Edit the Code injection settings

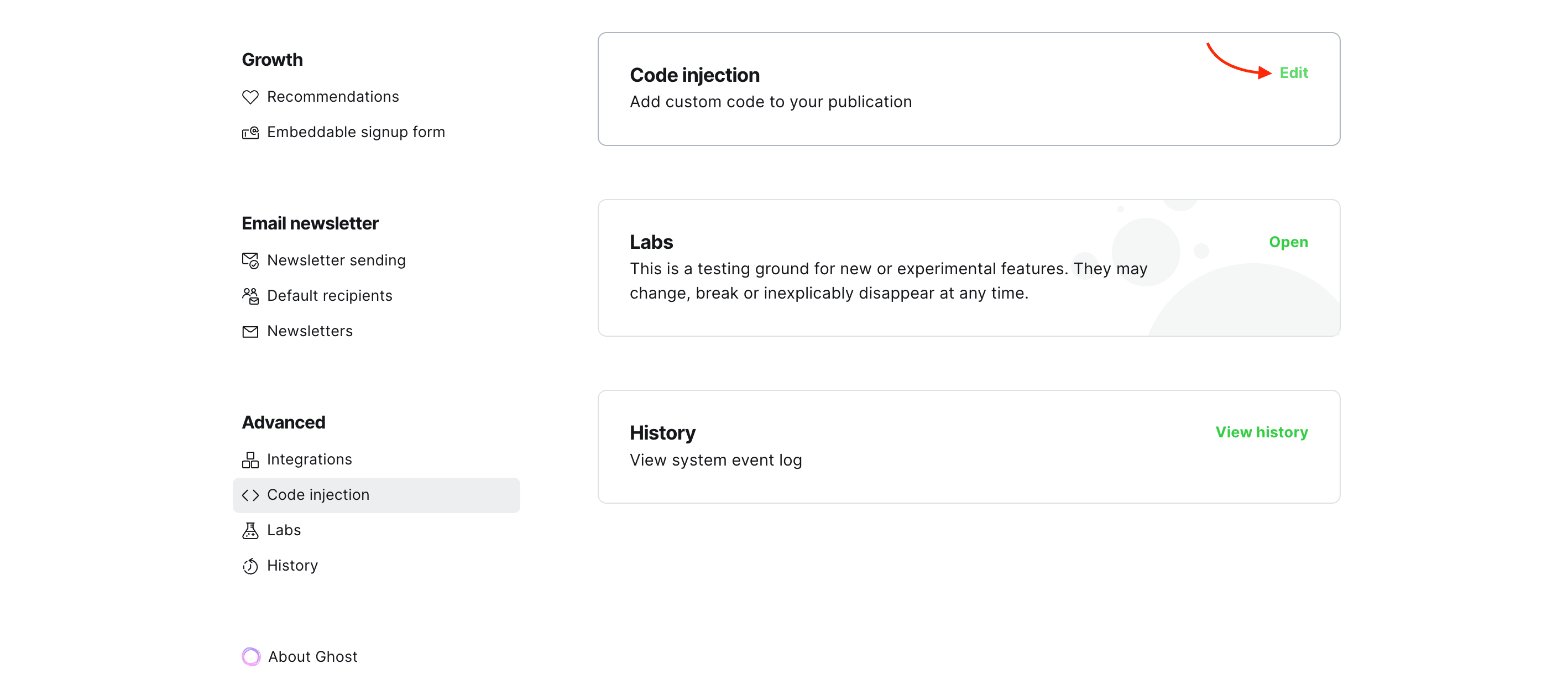coord(1293,72)
